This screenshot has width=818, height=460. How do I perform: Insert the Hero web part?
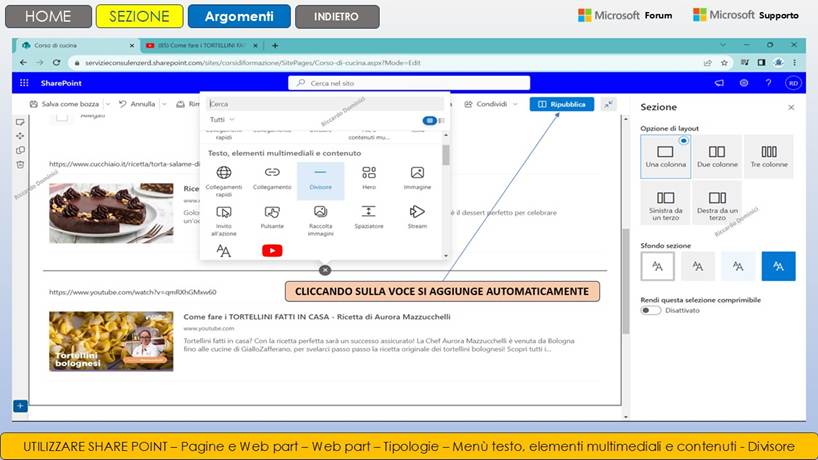369,178
